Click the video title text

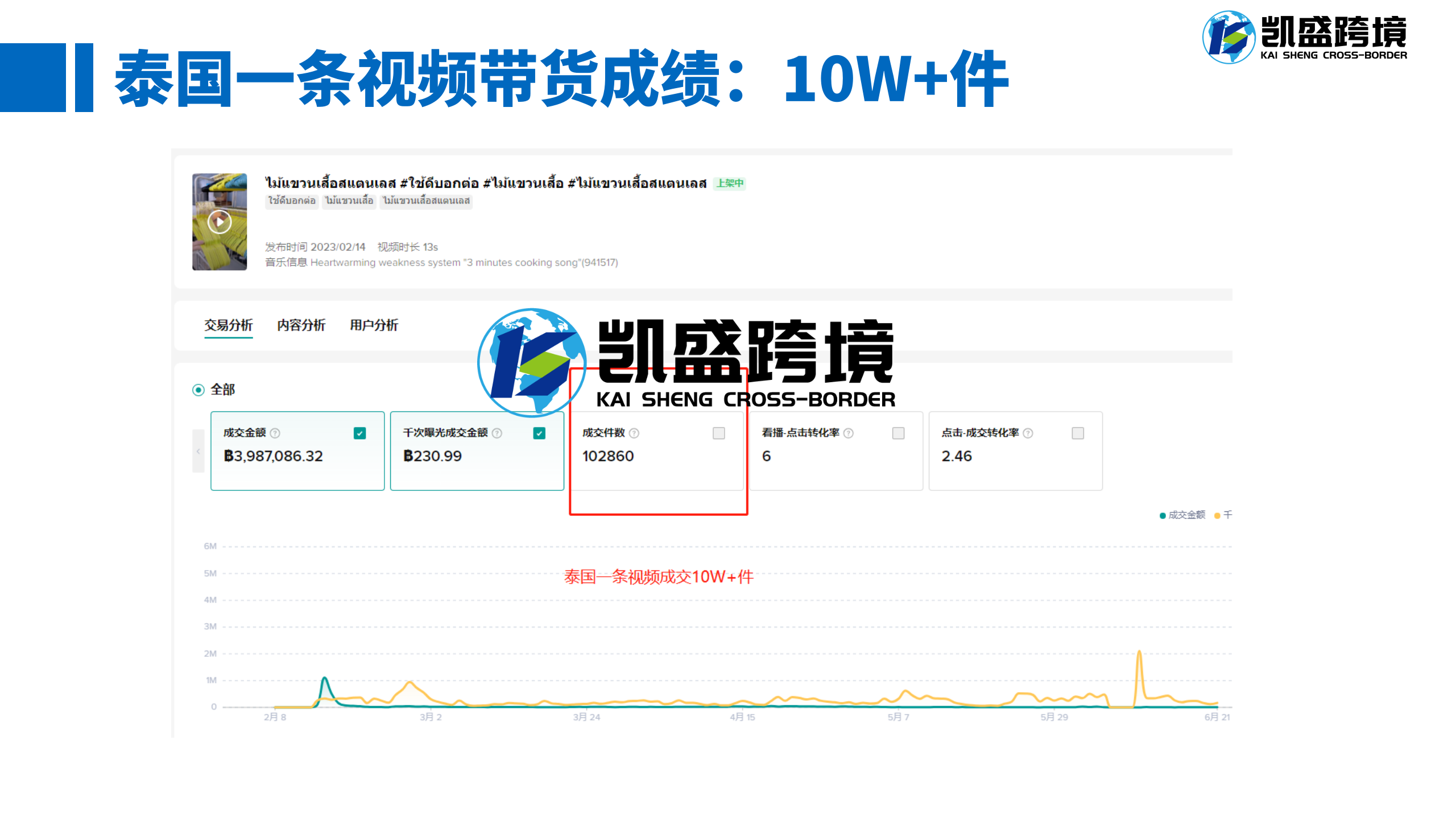(486, 183)
